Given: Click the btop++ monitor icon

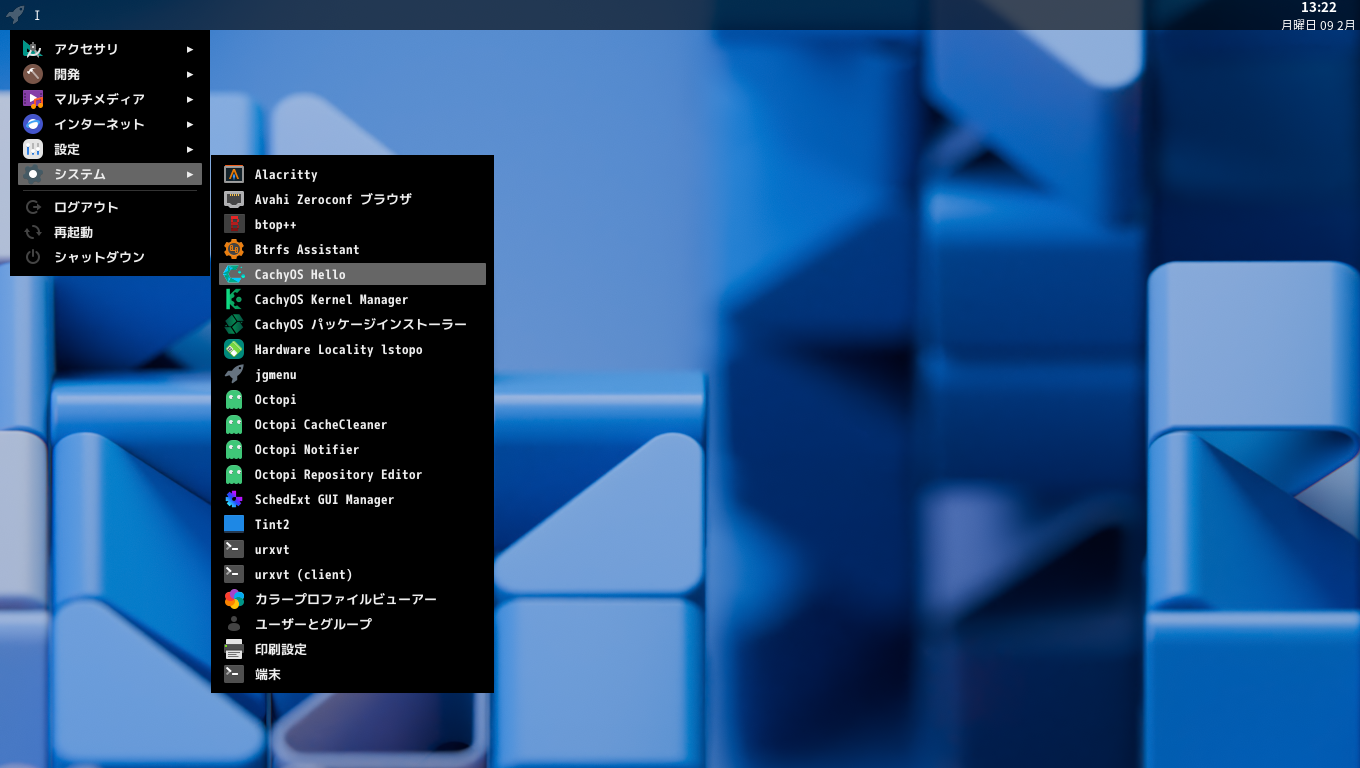Looking at the screenshot, I should click(x=234, y=224).
